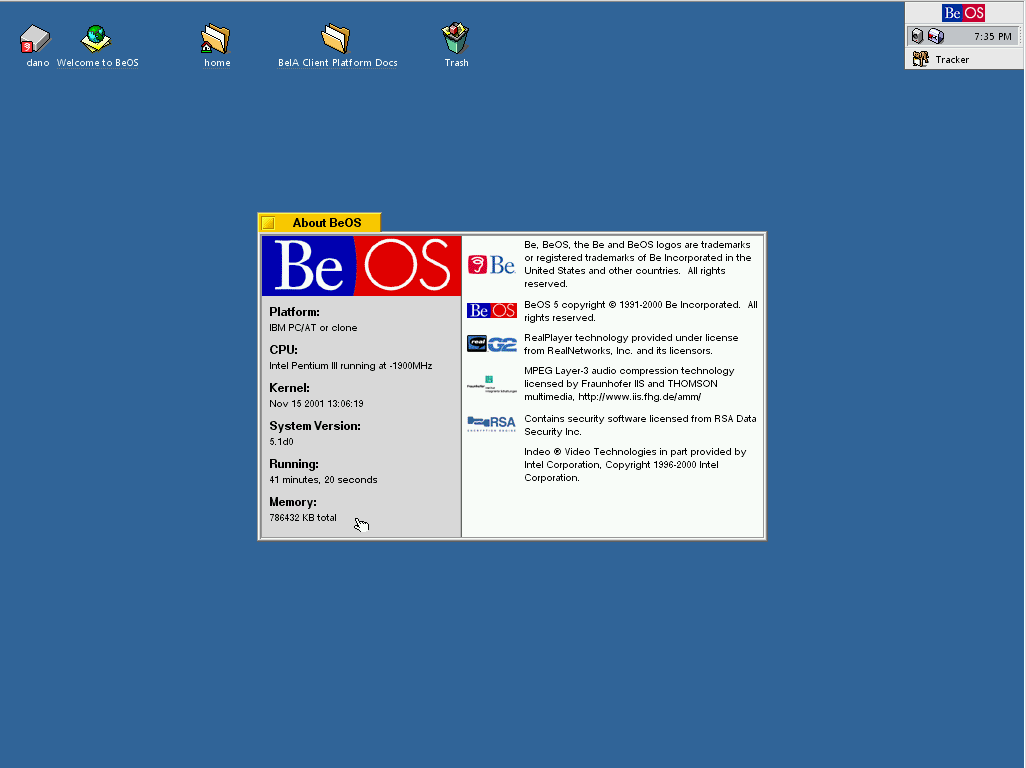1026x768 pixels.
Task: Click the RSA Data Security text
Action: [640, 425]
